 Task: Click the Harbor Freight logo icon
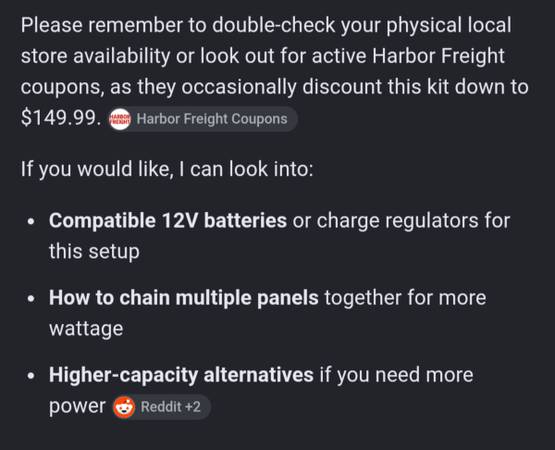tap(120, 119)
